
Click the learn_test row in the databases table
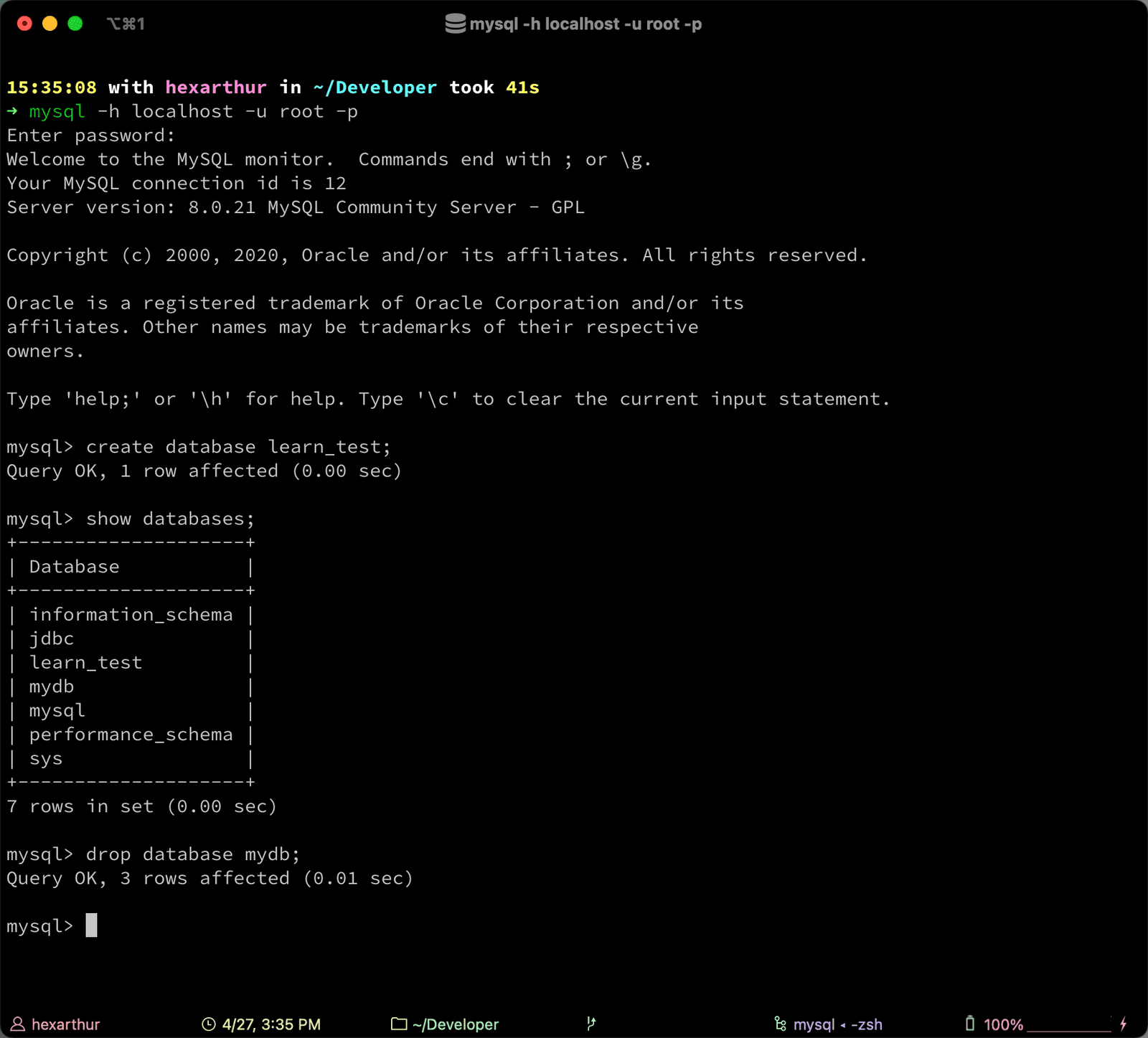click(85, 663)
